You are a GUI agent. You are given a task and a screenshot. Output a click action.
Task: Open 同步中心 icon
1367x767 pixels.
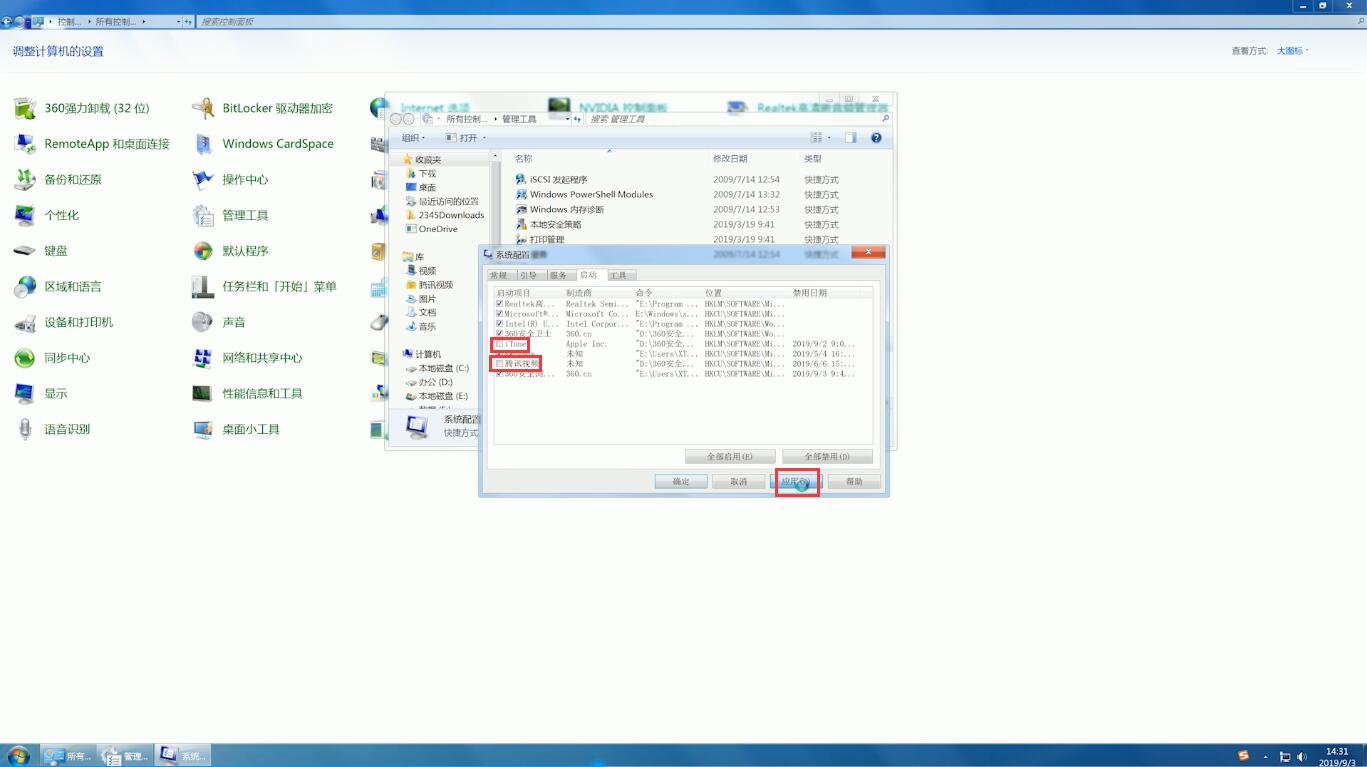click(25, 358)
